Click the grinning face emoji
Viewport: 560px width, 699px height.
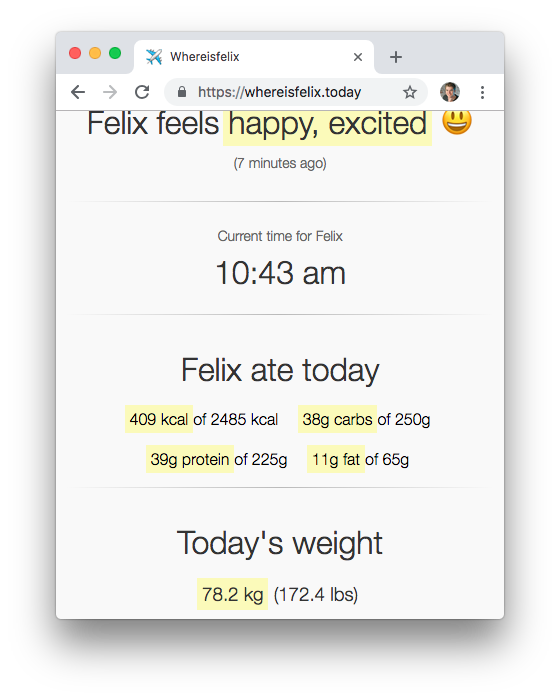457,122
